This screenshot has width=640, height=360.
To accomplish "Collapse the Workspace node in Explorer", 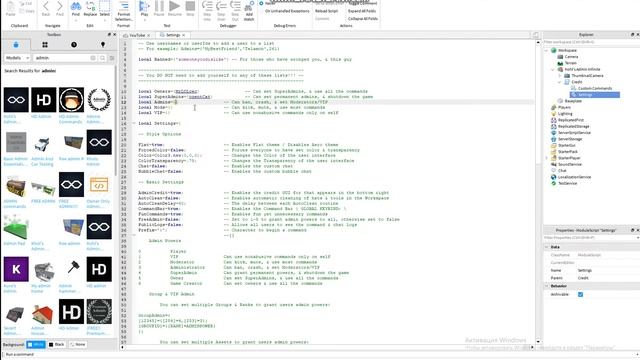I will (x=547, y=50).
